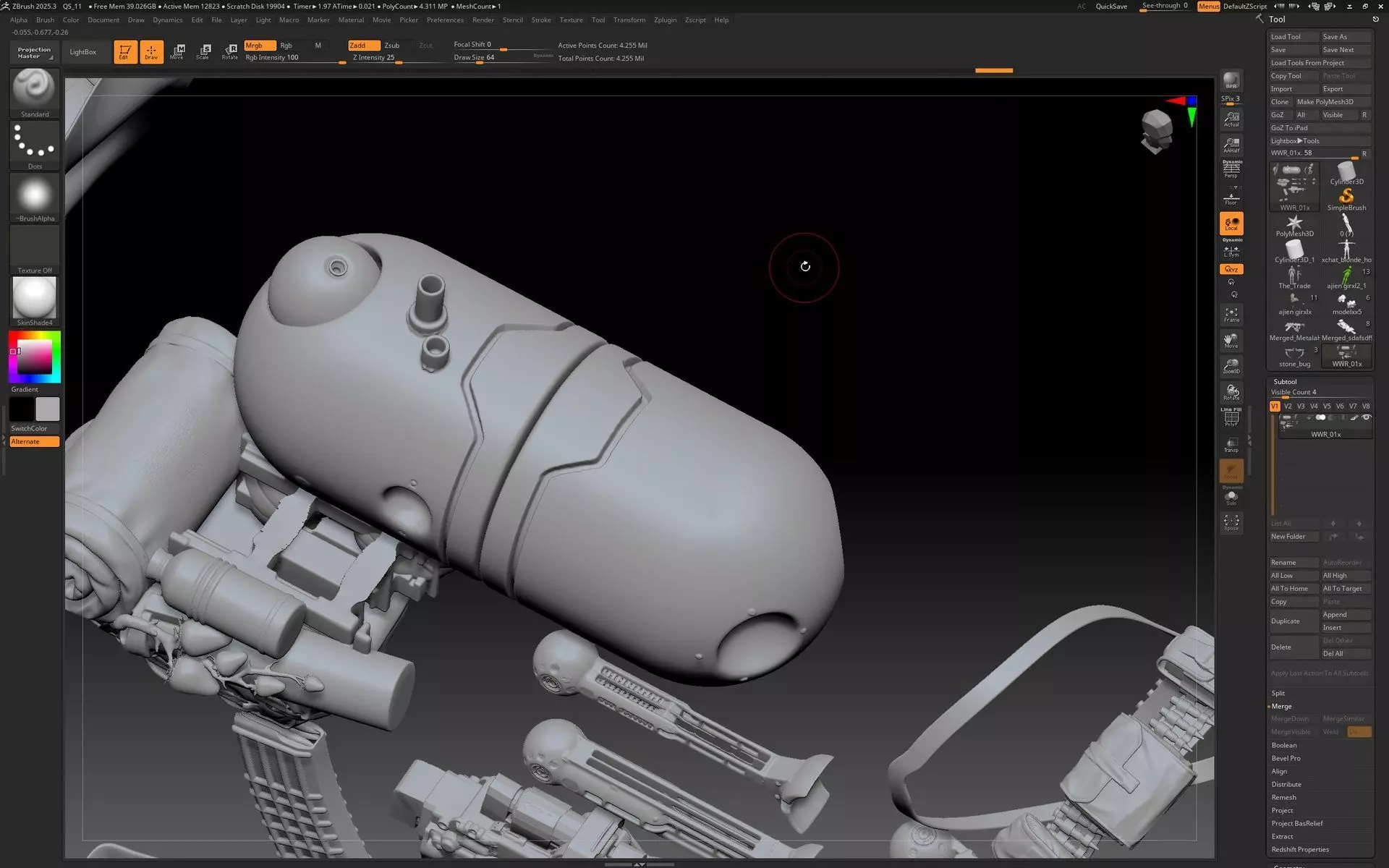Screen dimensions: 1389x868
Task: Toggle Local transformations button
Action: (1231, 224)
